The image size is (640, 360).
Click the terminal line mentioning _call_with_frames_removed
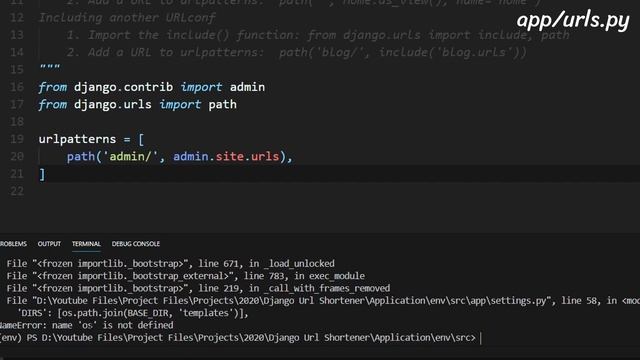point(198,288)
